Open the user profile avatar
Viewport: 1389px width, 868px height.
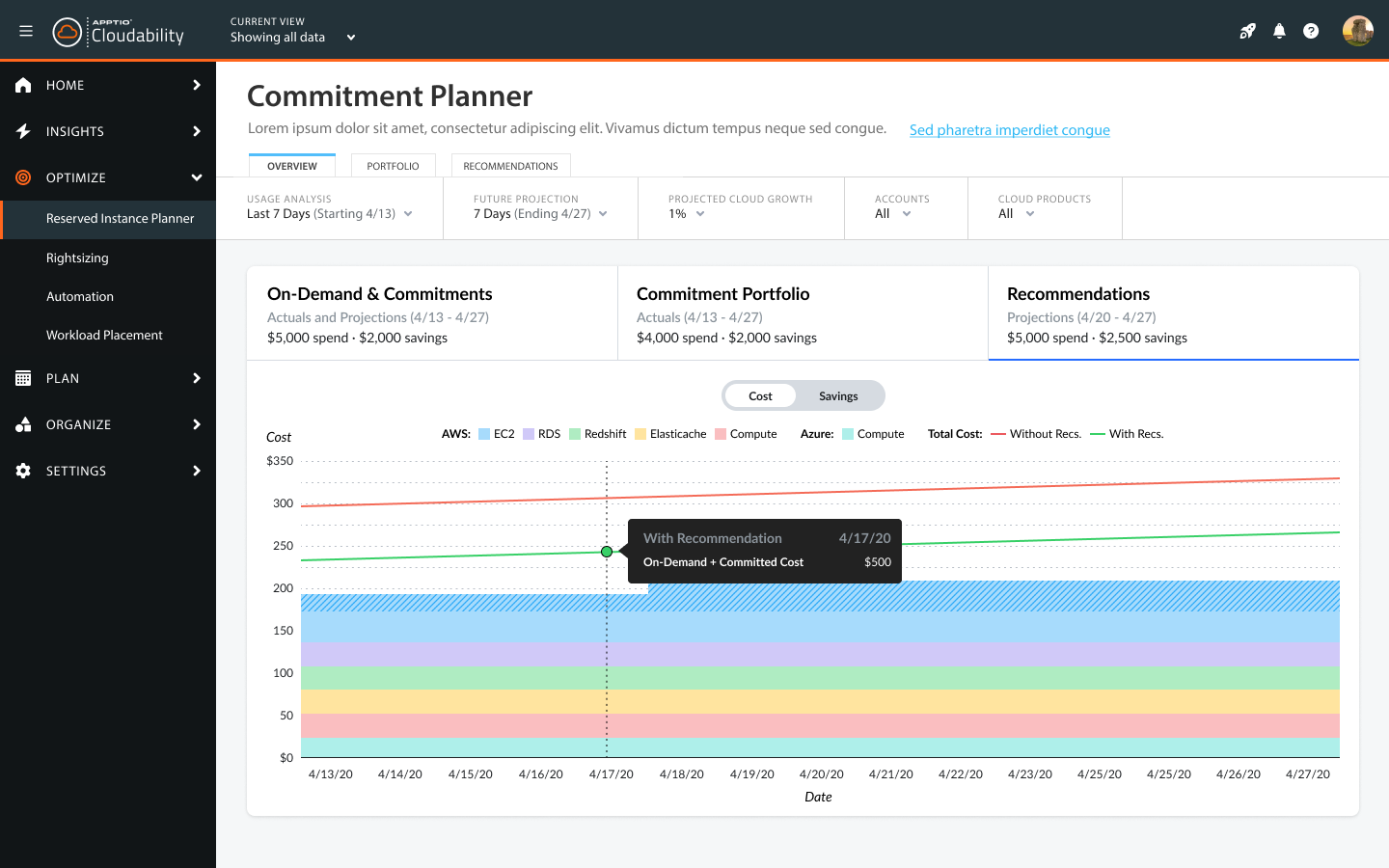tap(1357, 31)
